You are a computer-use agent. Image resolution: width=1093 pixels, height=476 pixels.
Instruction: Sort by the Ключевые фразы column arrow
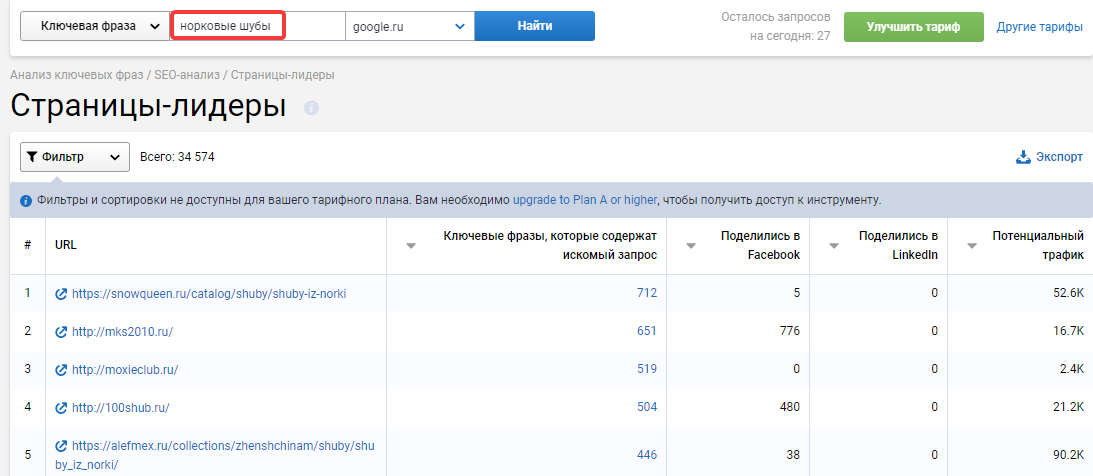click(x=411, y=245)
